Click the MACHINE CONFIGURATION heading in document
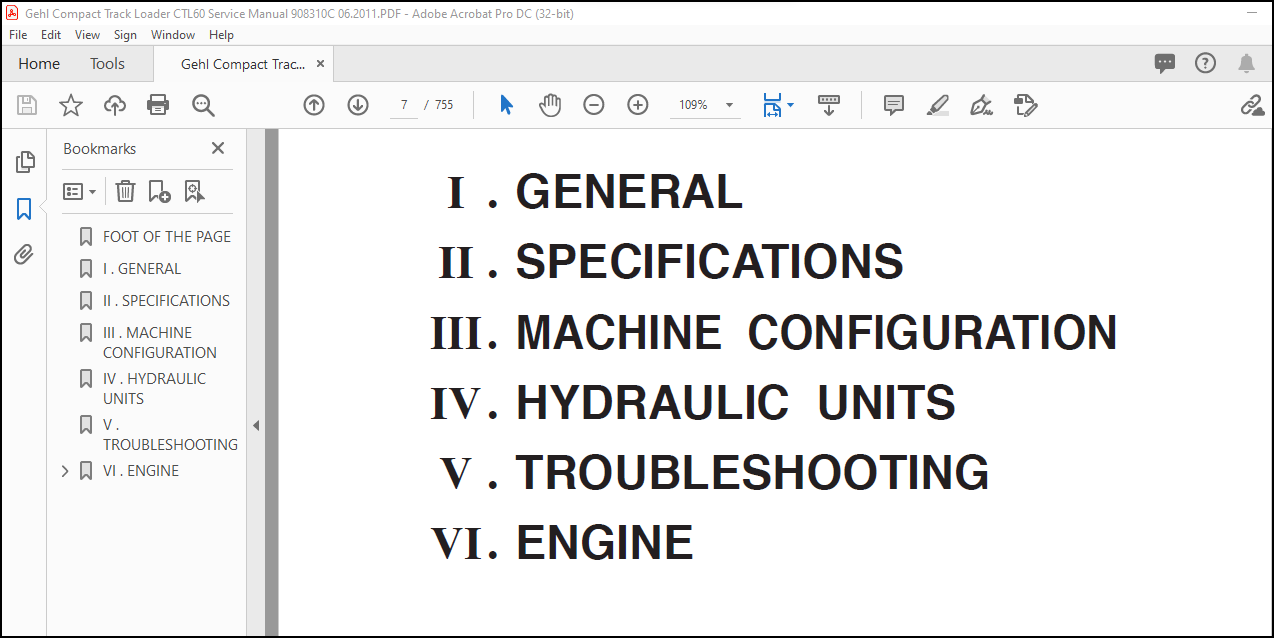The width and height of the screenshot is (1274, 638). (x=816, y=333)
